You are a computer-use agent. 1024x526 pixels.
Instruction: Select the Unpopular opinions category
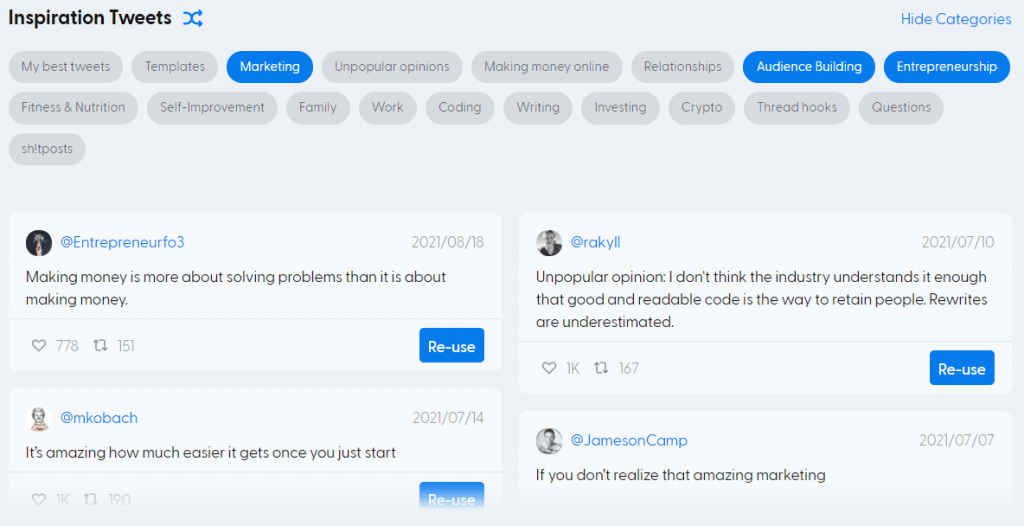click(x=392, y=67)
